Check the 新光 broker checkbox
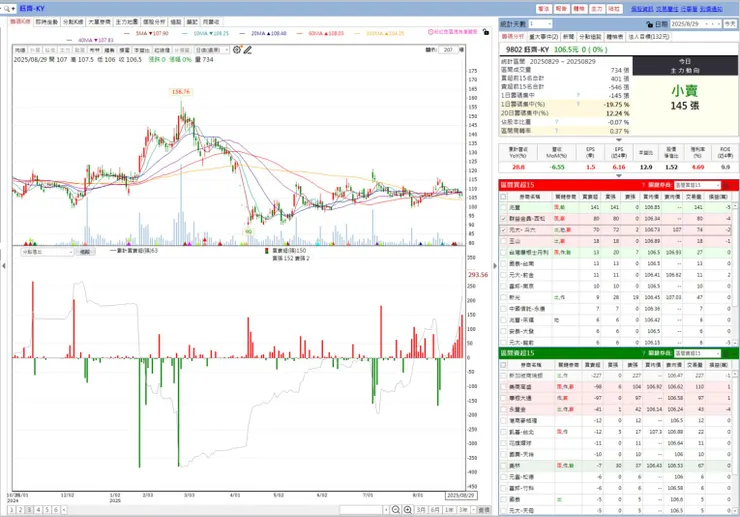 tap(504, 297)
